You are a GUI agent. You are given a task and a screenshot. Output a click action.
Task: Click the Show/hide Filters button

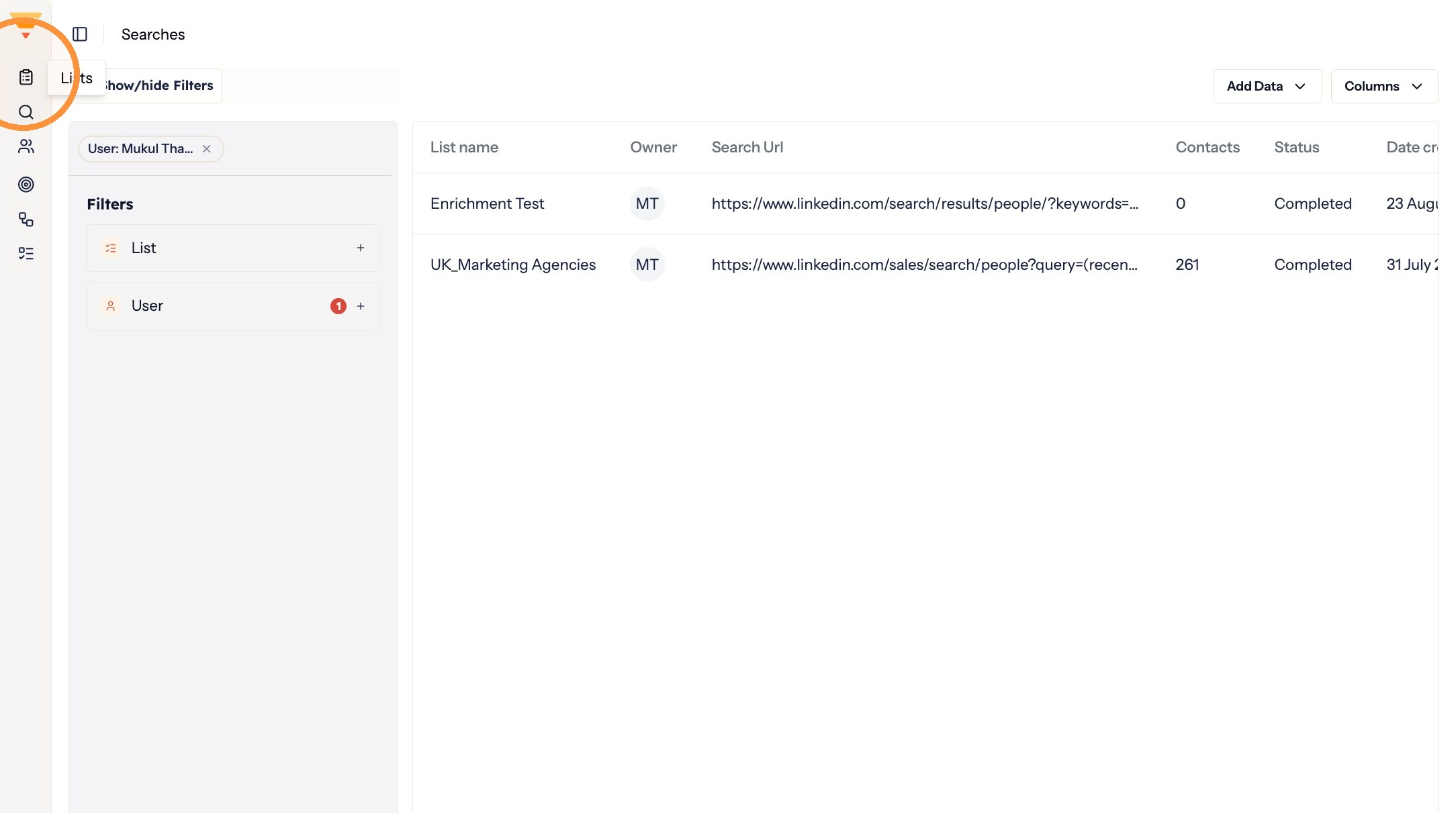tap(158, 86)
